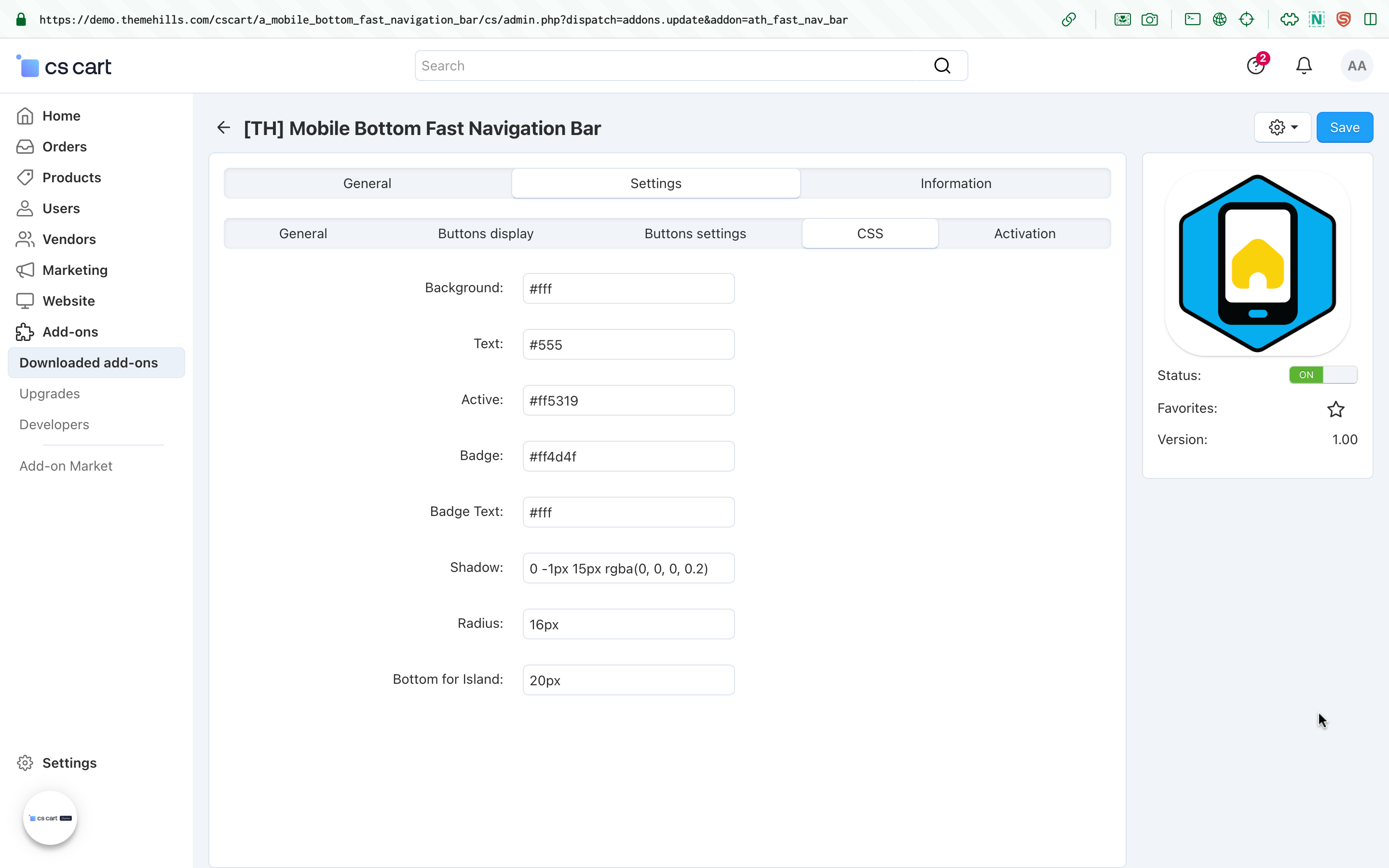The image size is (1389, 868).
Task: Open the Add-on Market link
Action: pos(66,466)
